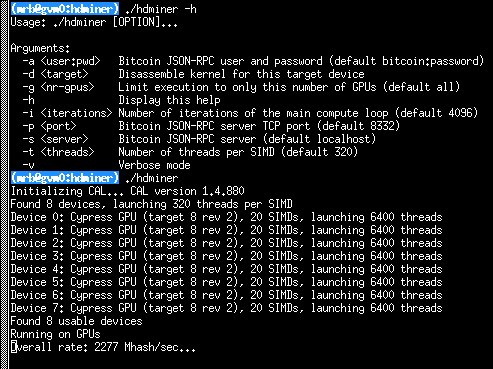This screenshot has width=493, height=369.
Task: Click the 'Found 8 usable devices' line
Action: point(76,321)
